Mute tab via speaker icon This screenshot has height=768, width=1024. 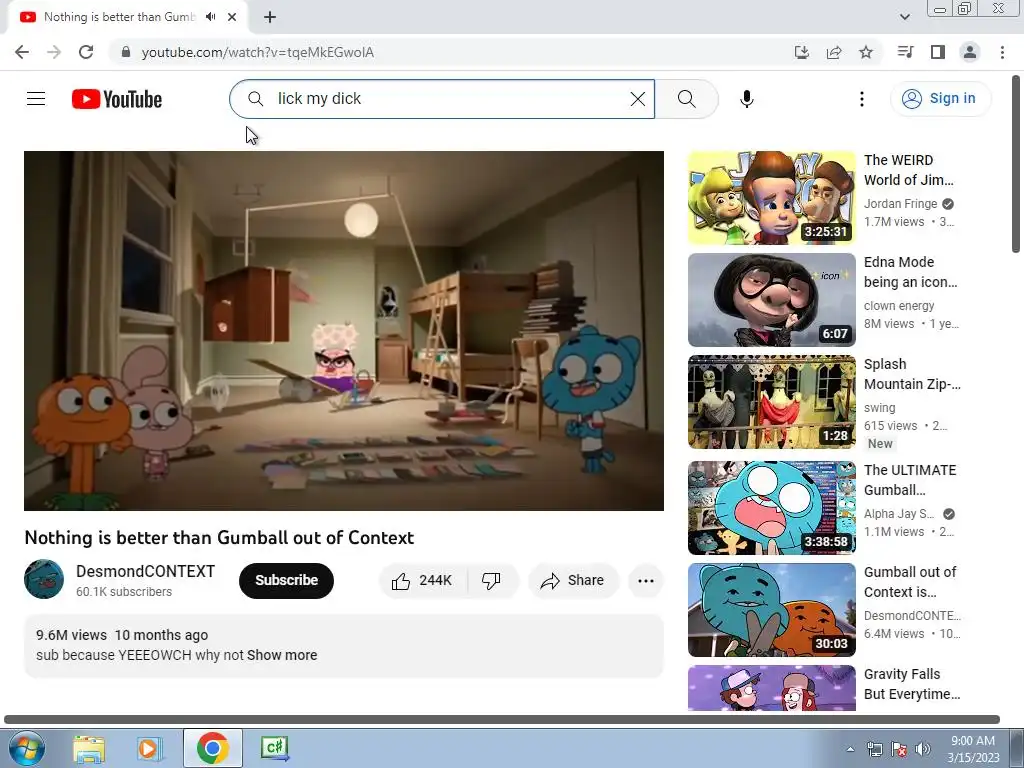point(210,17)
